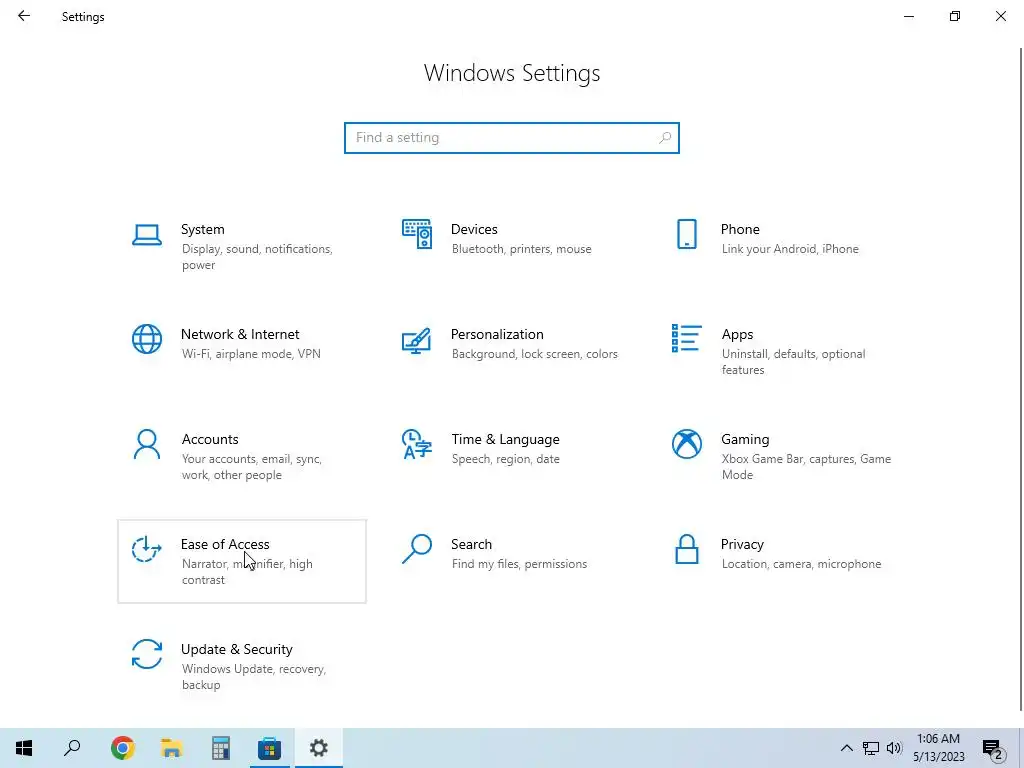Screen dimensions: 1024x768
Task: Click the volume speaker tray icon
Action: 894,748
